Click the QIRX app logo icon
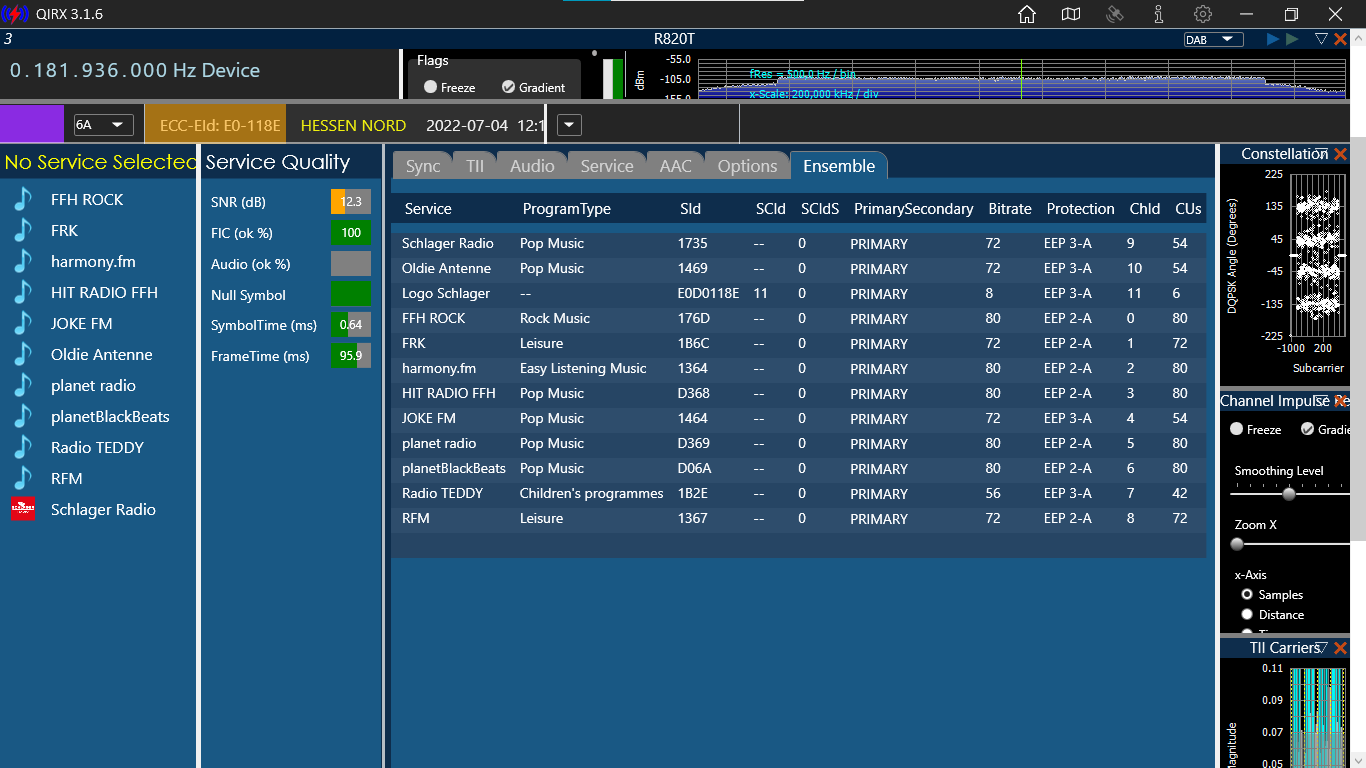This screenshot has height=768, width=1366. (15, 14)
